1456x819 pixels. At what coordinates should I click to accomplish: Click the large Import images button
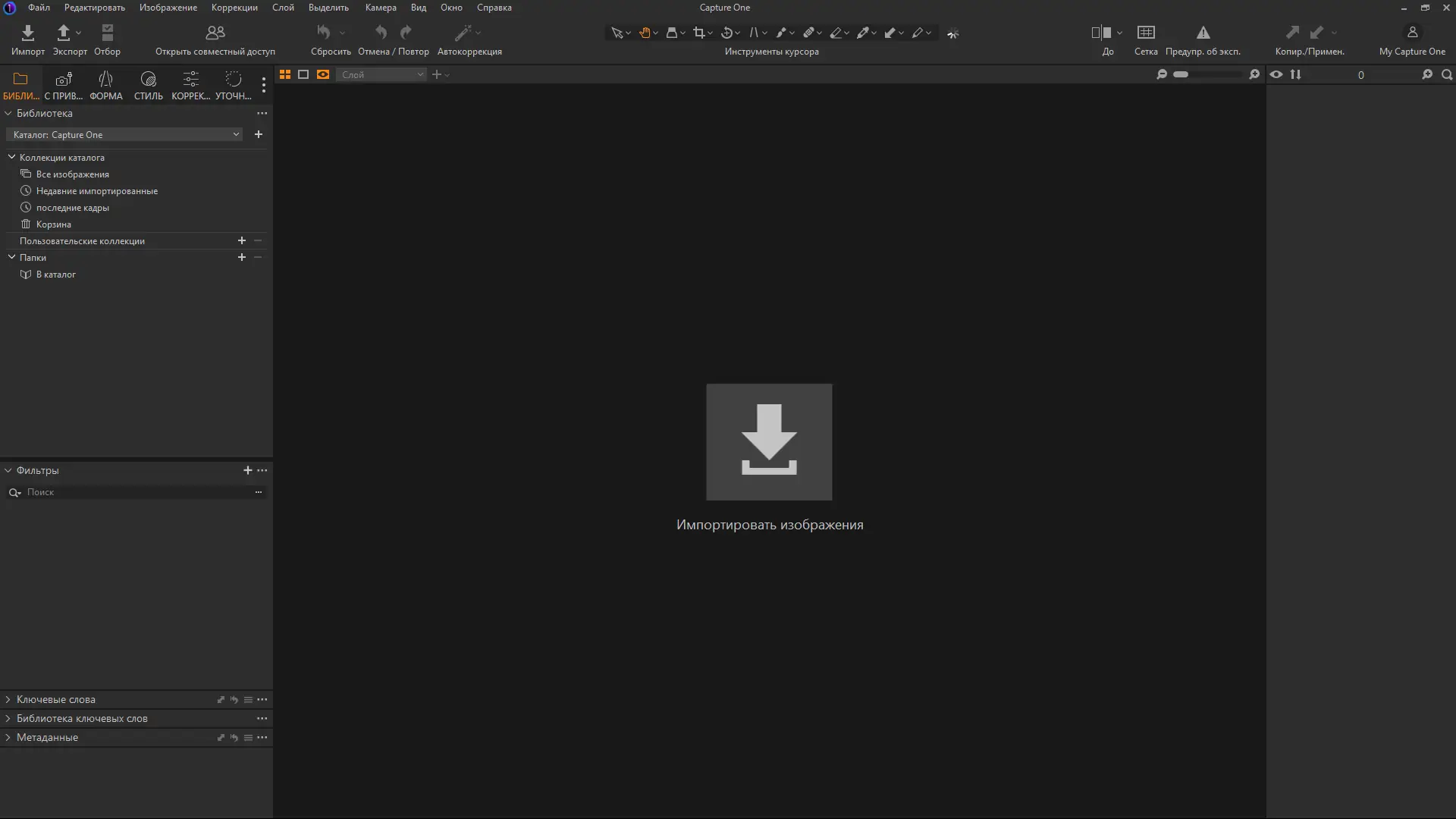[x=768, y=442]
